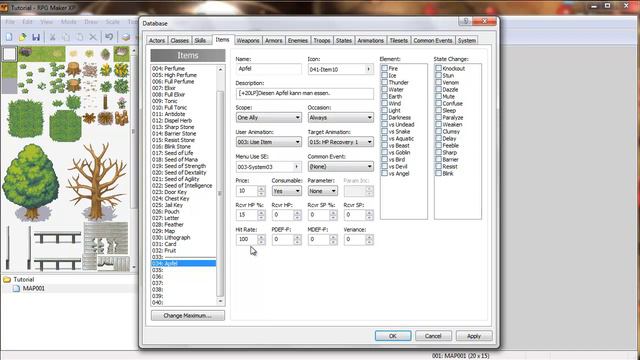640x360 pixels.
Task: Click the Name field containing Apfel
Action: [x=269, y=69]
